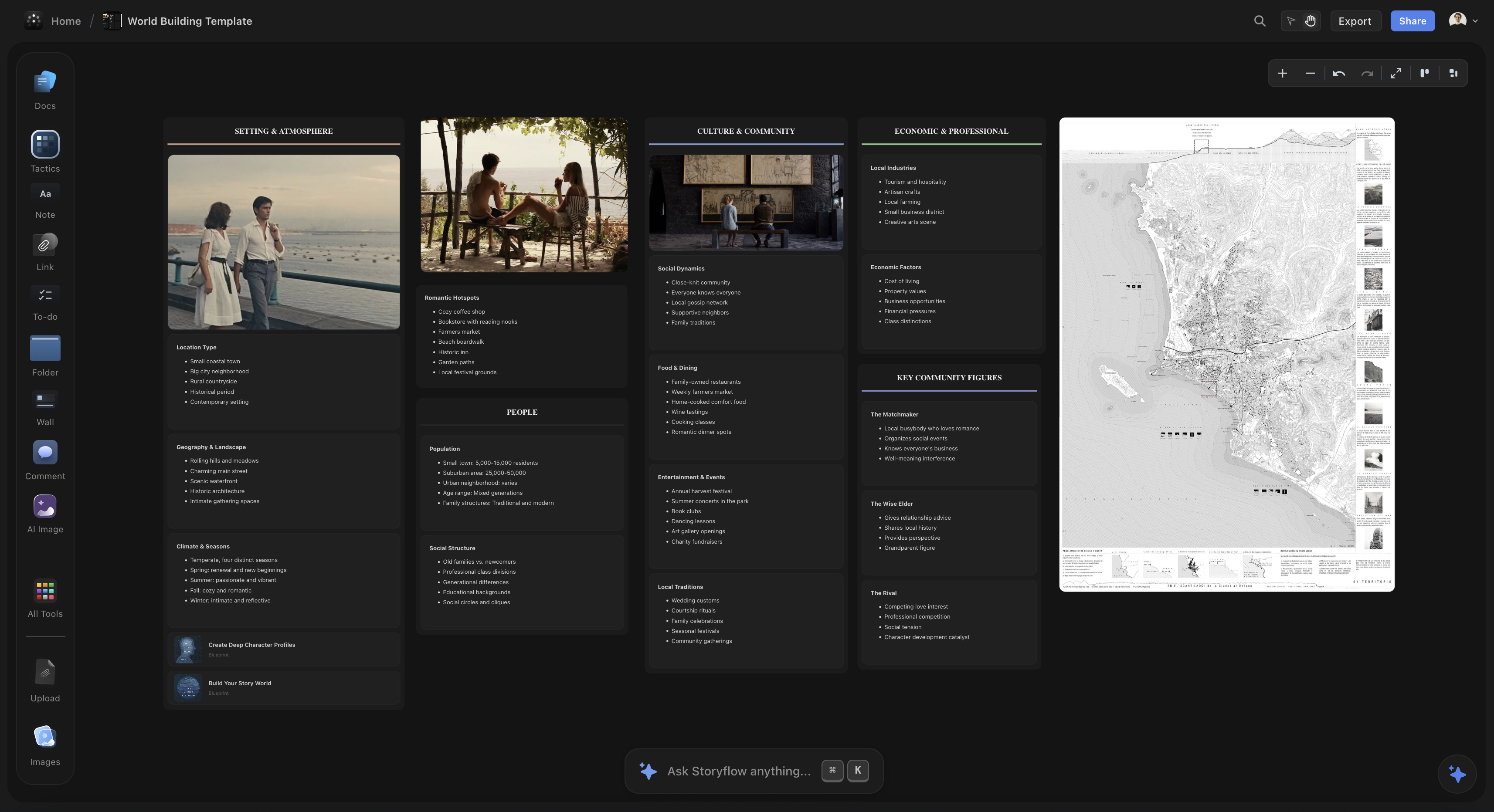Click World Building Template breadcrumb title
This screenshot has width=1494, height=812.
190,21
